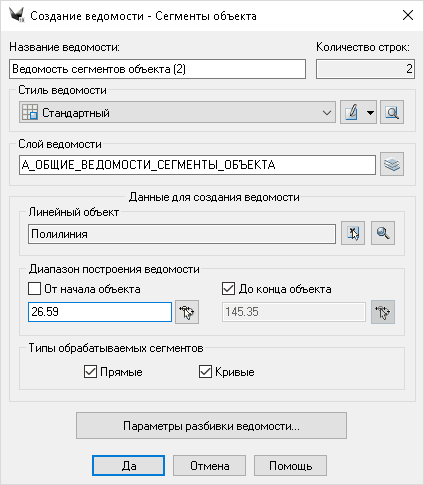Click the style preview magnifier icon
424x485 pixels.
coord(392,112)
